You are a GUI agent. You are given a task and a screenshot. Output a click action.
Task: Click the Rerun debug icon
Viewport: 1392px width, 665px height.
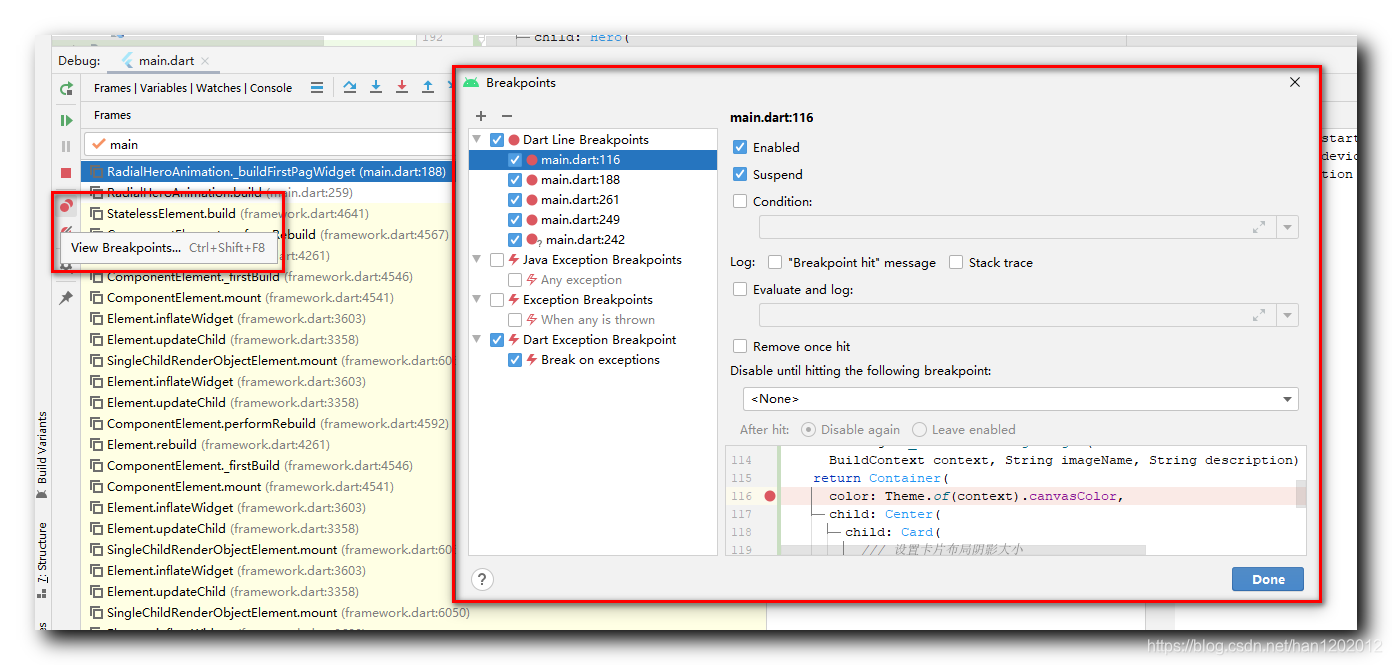66,89
